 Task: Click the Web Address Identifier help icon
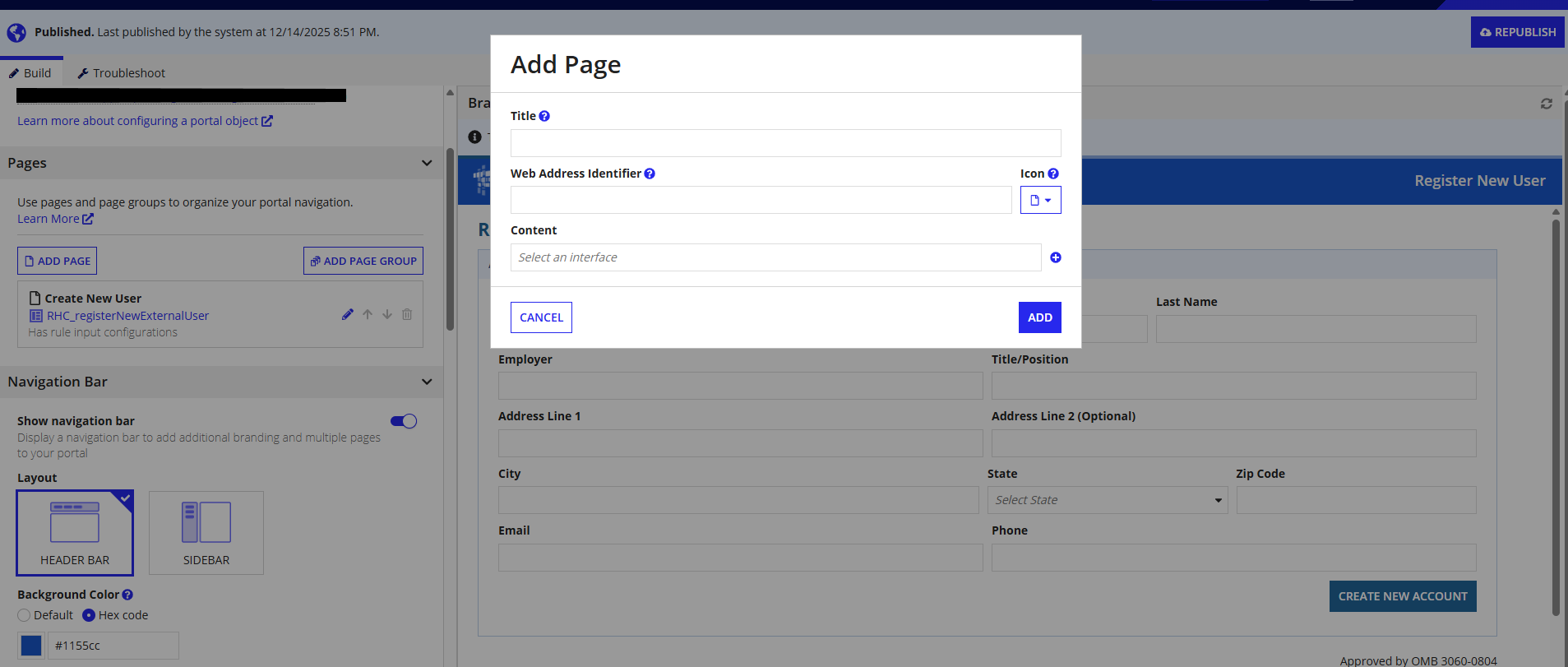650,174
